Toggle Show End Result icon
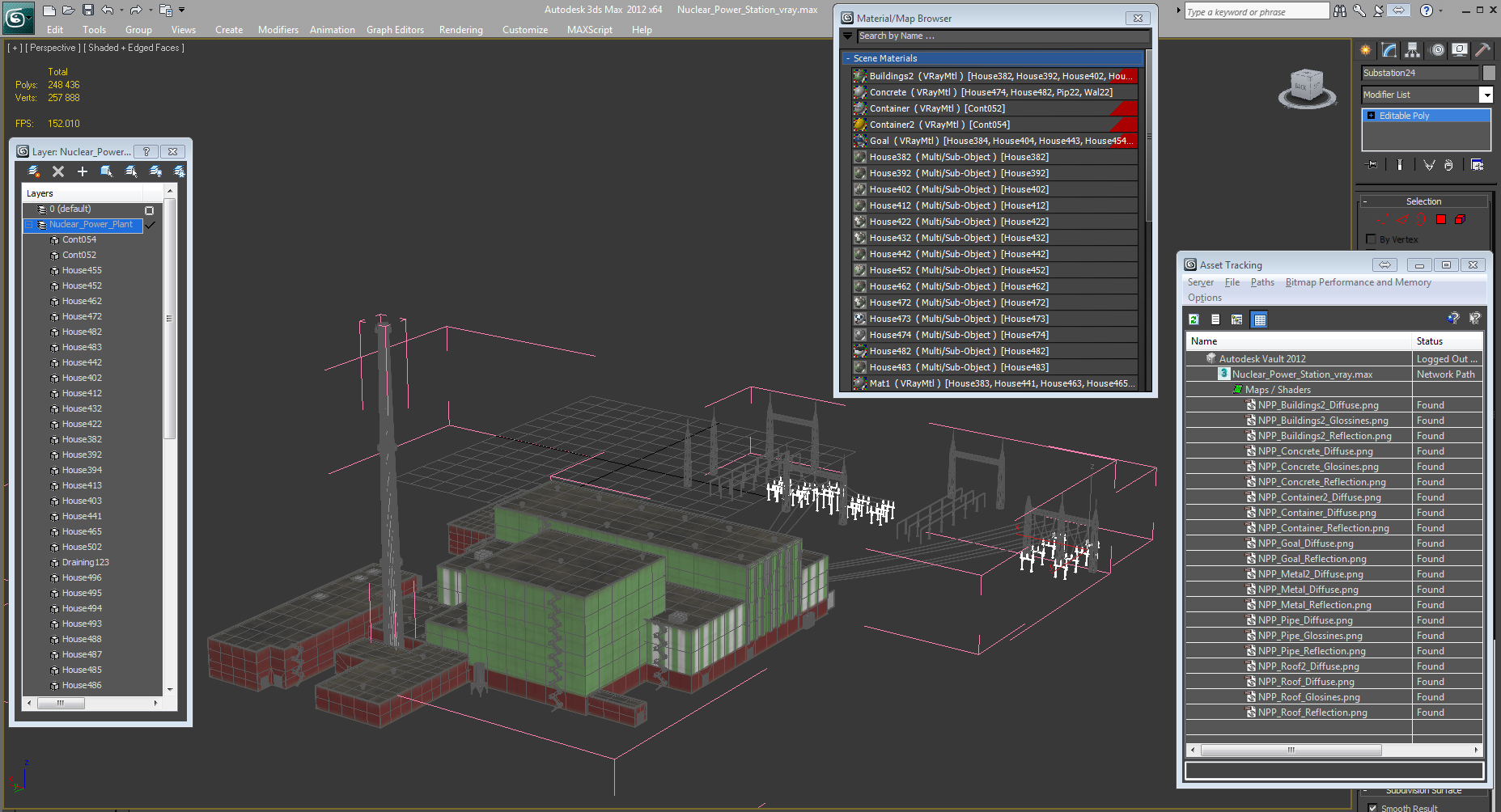Image resolution: width=1501 pixels, height=812 pixels. coord(1400,165)
